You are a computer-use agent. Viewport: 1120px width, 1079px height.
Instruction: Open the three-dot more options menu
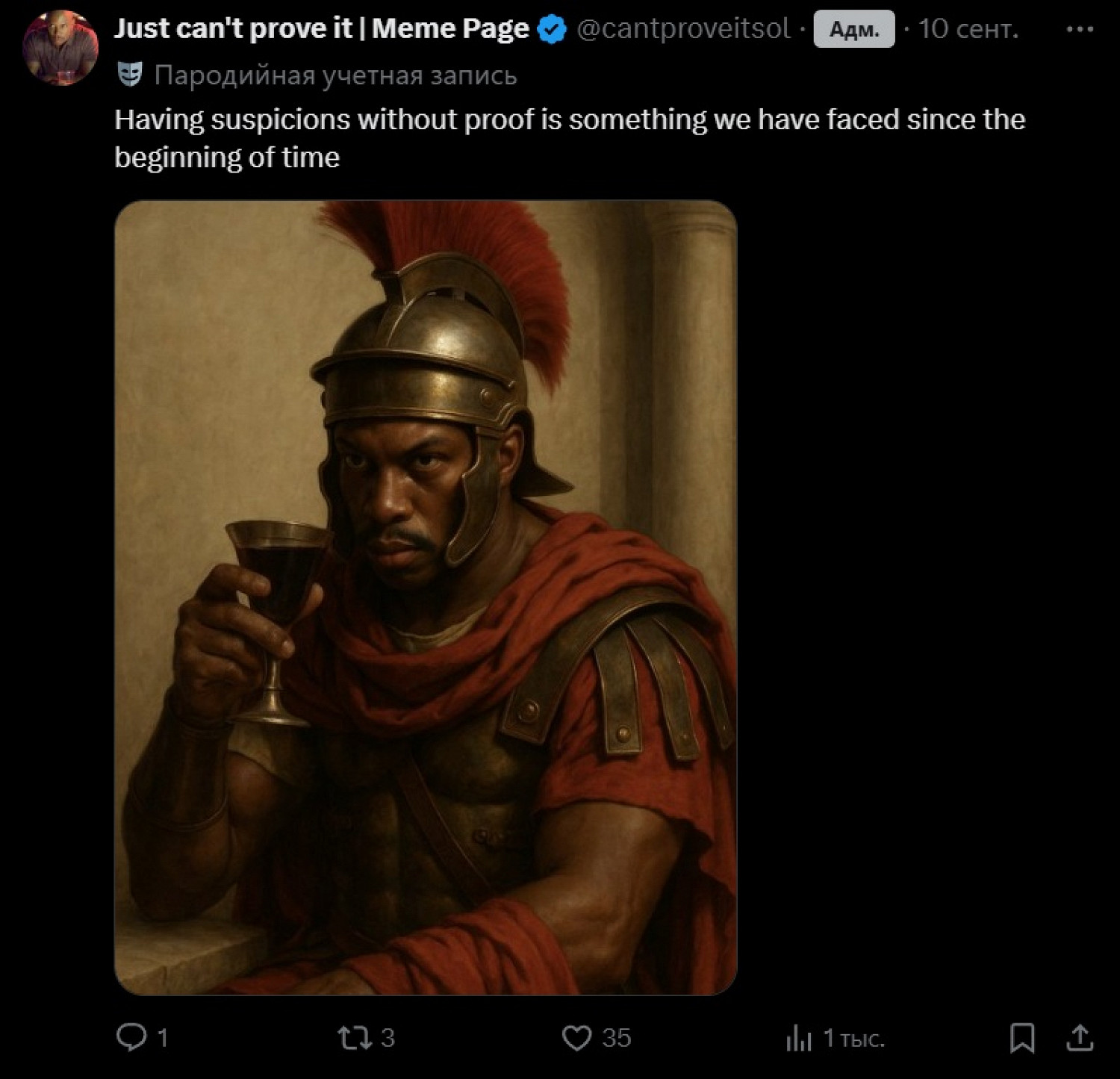coord(1080,29)
